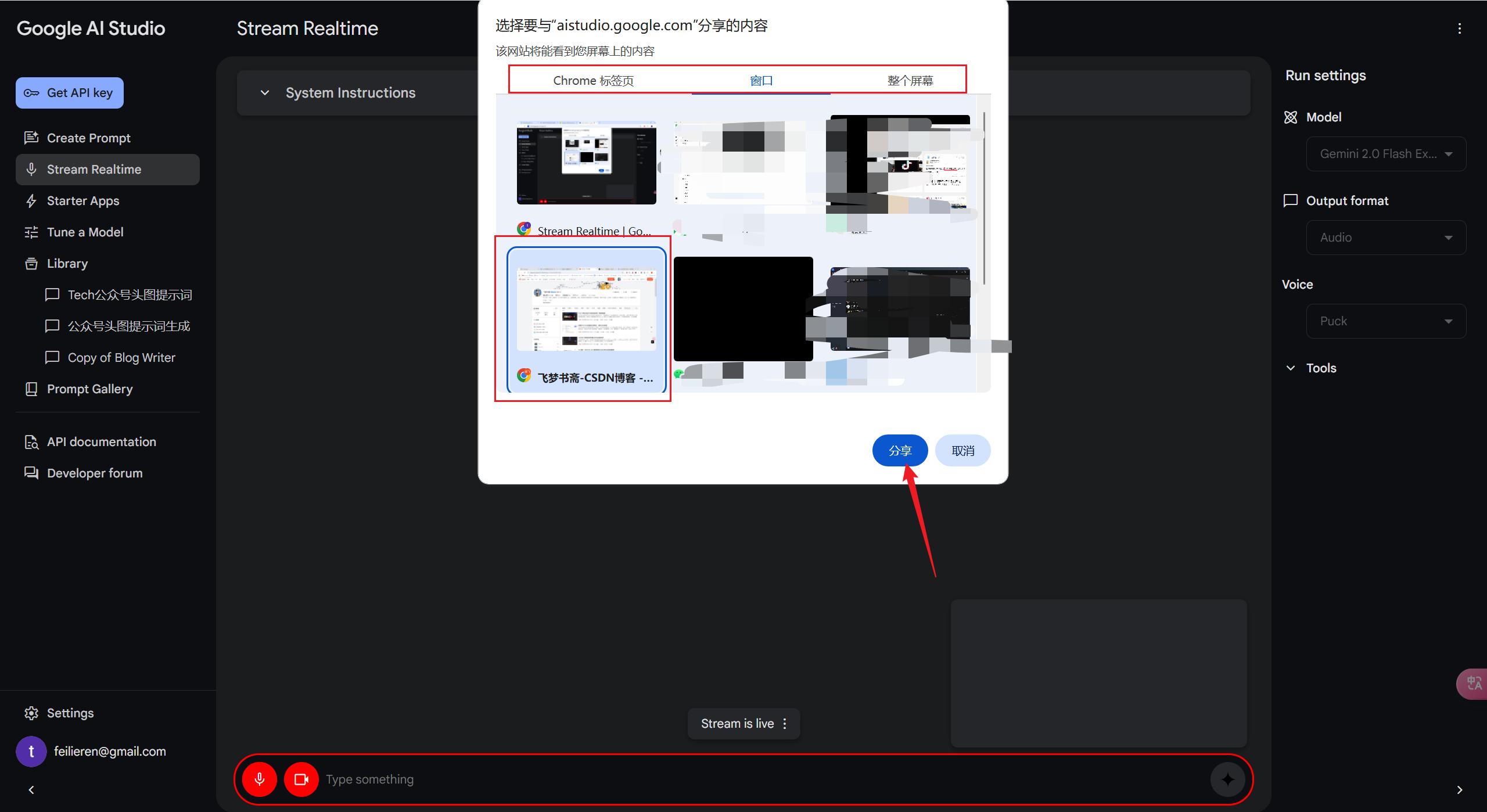Open the Stream is live options menu
Image resolution: width=1487 pixels, height=812 pixels.
(x=785, y=723)
